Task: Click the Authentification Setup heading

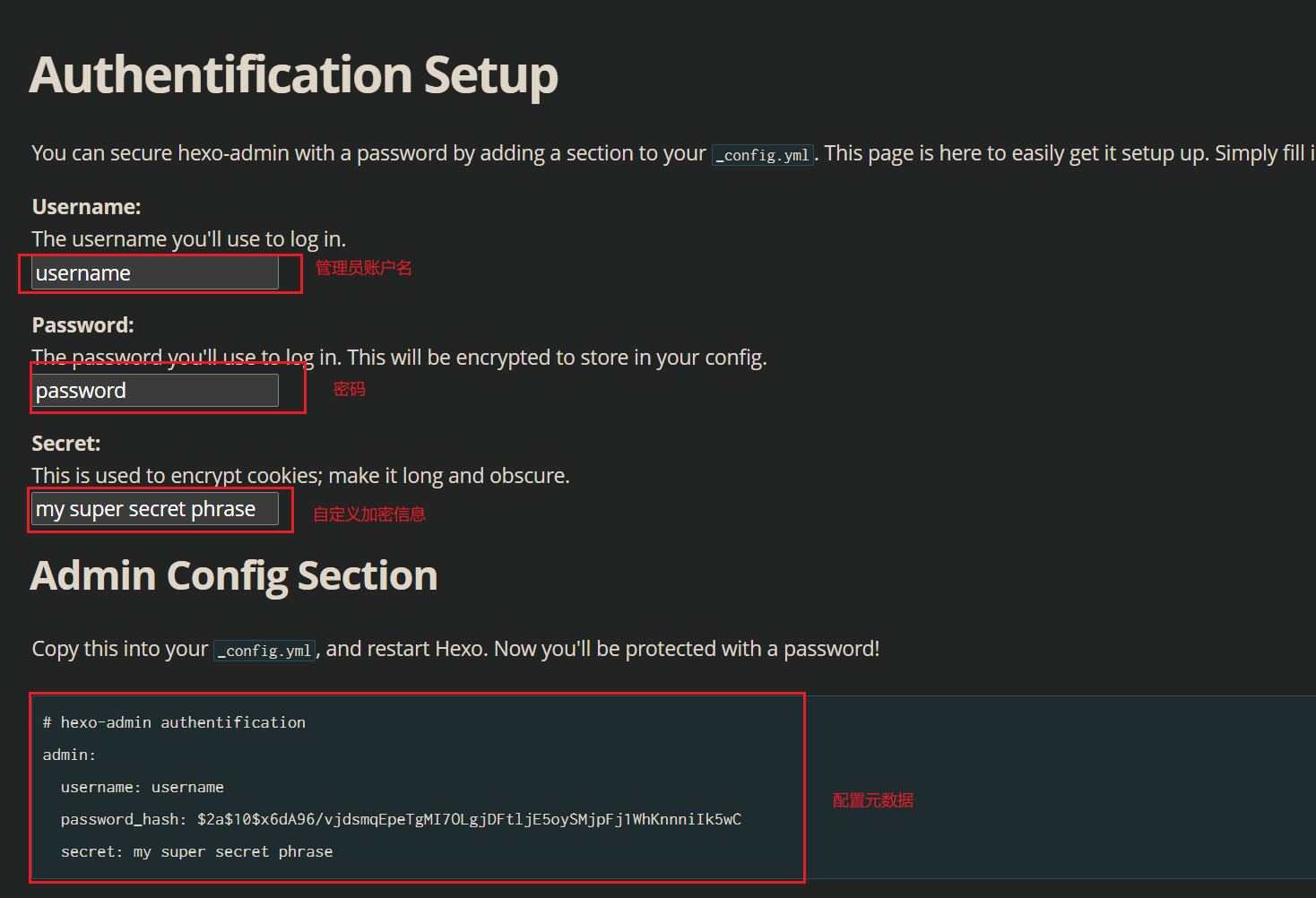Action: coord(294,75)
